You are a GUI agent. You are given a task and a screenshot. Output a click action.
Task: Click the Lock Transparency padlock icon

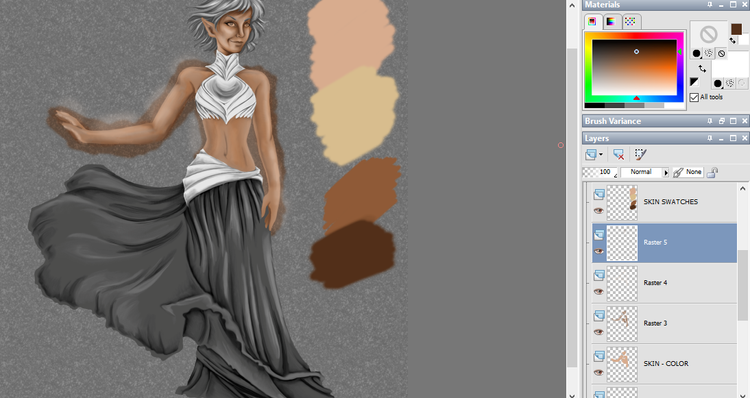click(712, 172)
